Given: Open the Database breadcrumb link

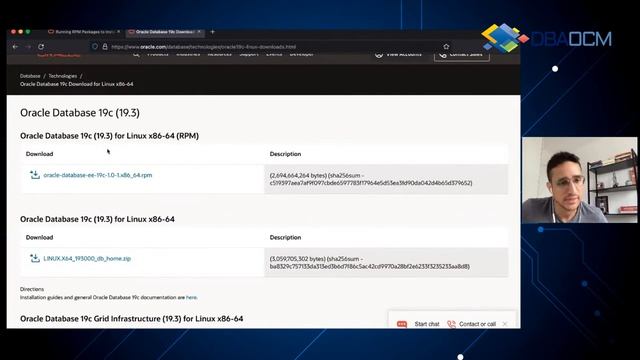Looking at the screenshot, I should tap(30, 76).
